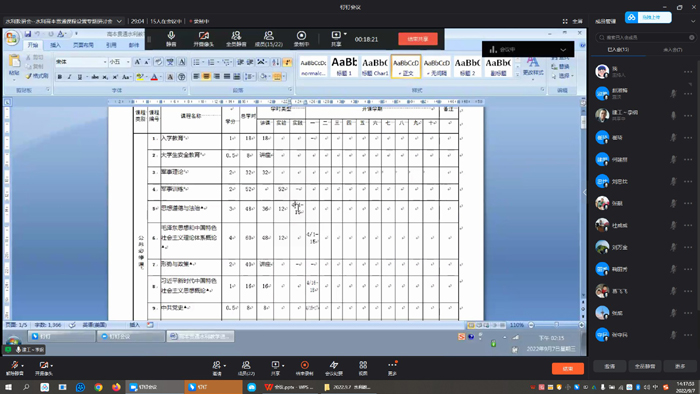Apply center alignment in the Word ribbon
The image size is (700, 394).
pos(206,77)
